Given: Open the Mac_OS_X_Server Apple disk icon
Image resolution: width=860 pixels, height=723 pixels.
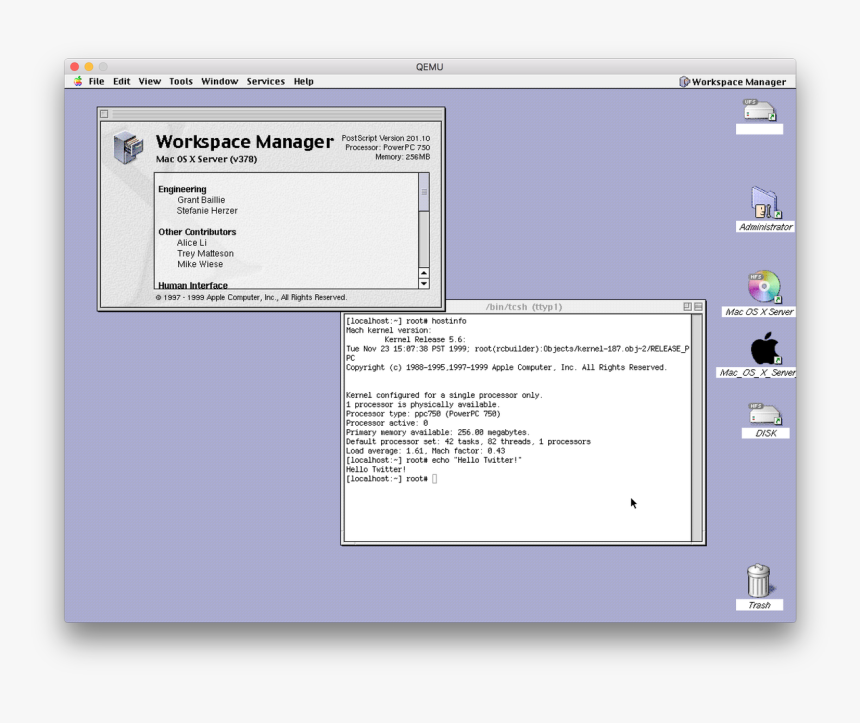Looking at the screenshot, I should (762, 350).
